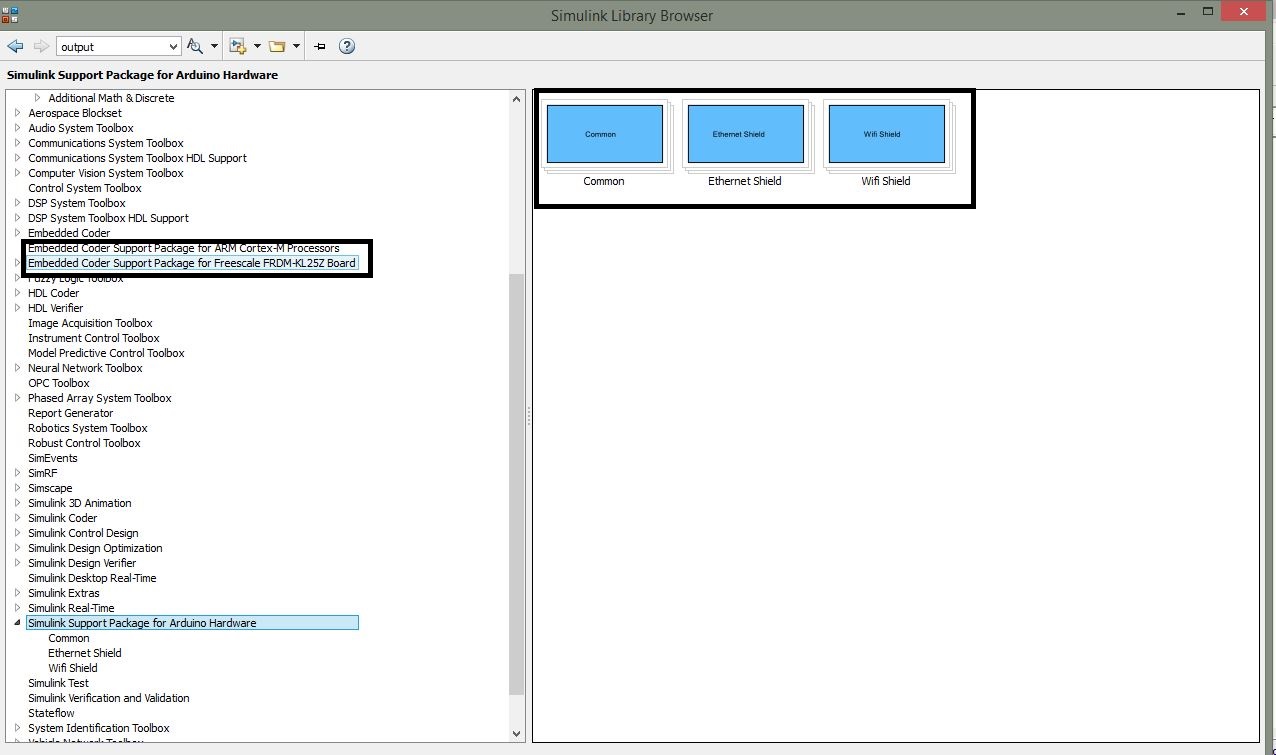
Task: Select SimEvents in tree
Action: click(53, 458)
